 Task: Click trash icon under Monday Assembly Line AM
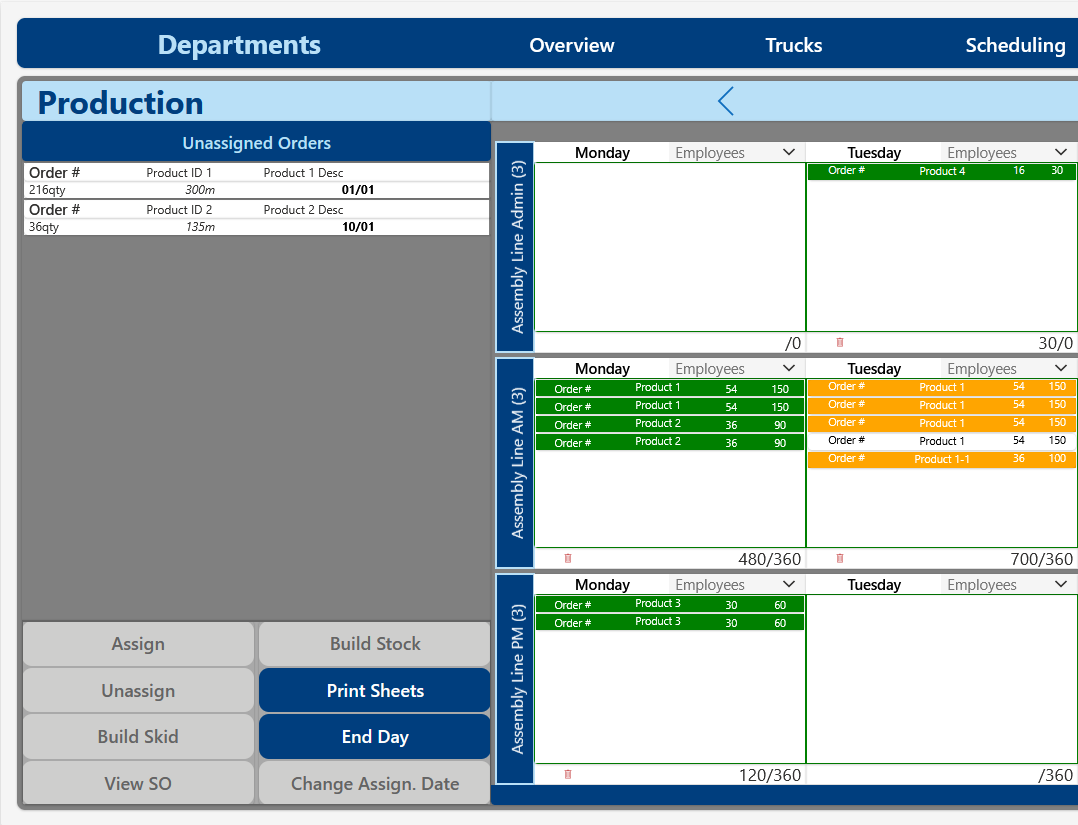[568, 559]
